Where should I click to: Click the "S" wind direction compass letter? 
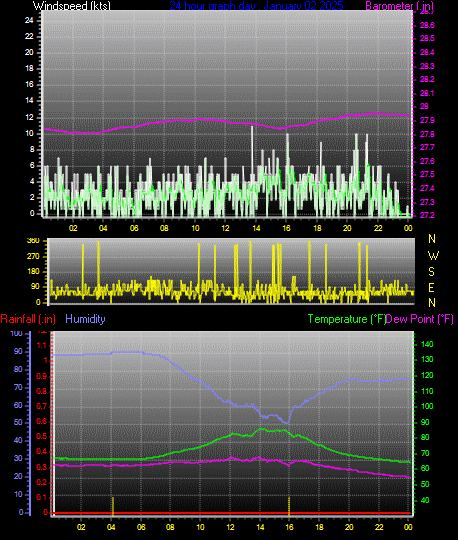pyautogui.click(x=431, y=272)
